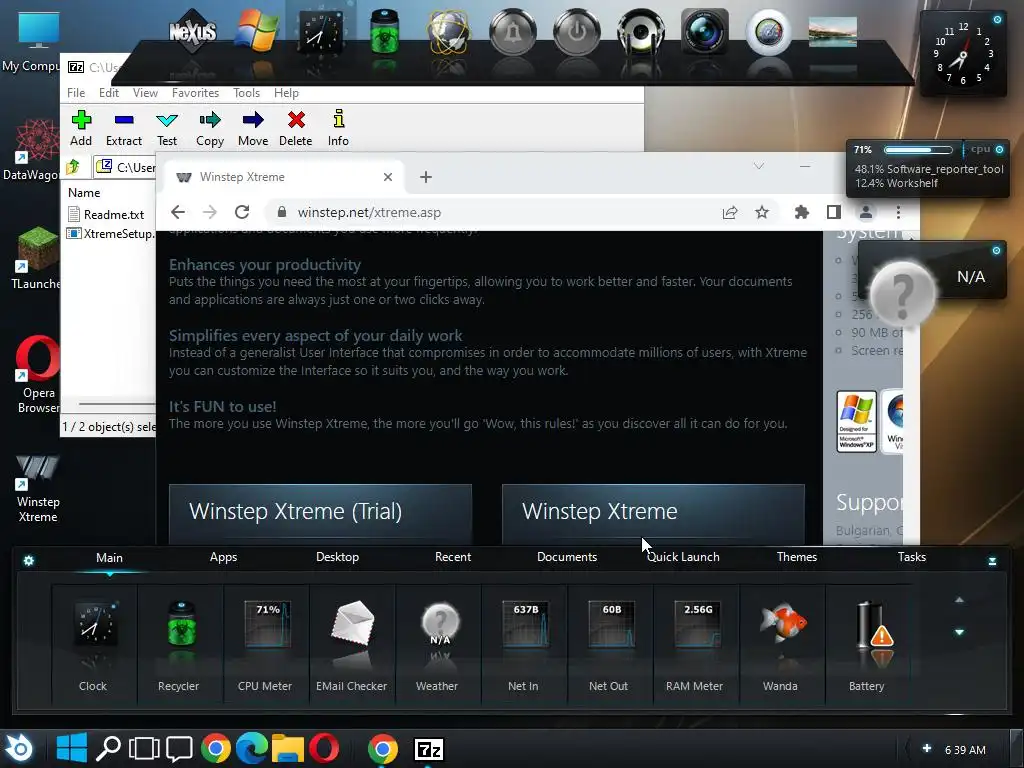Open the CPU Meter module

click(x=265, y=645)
